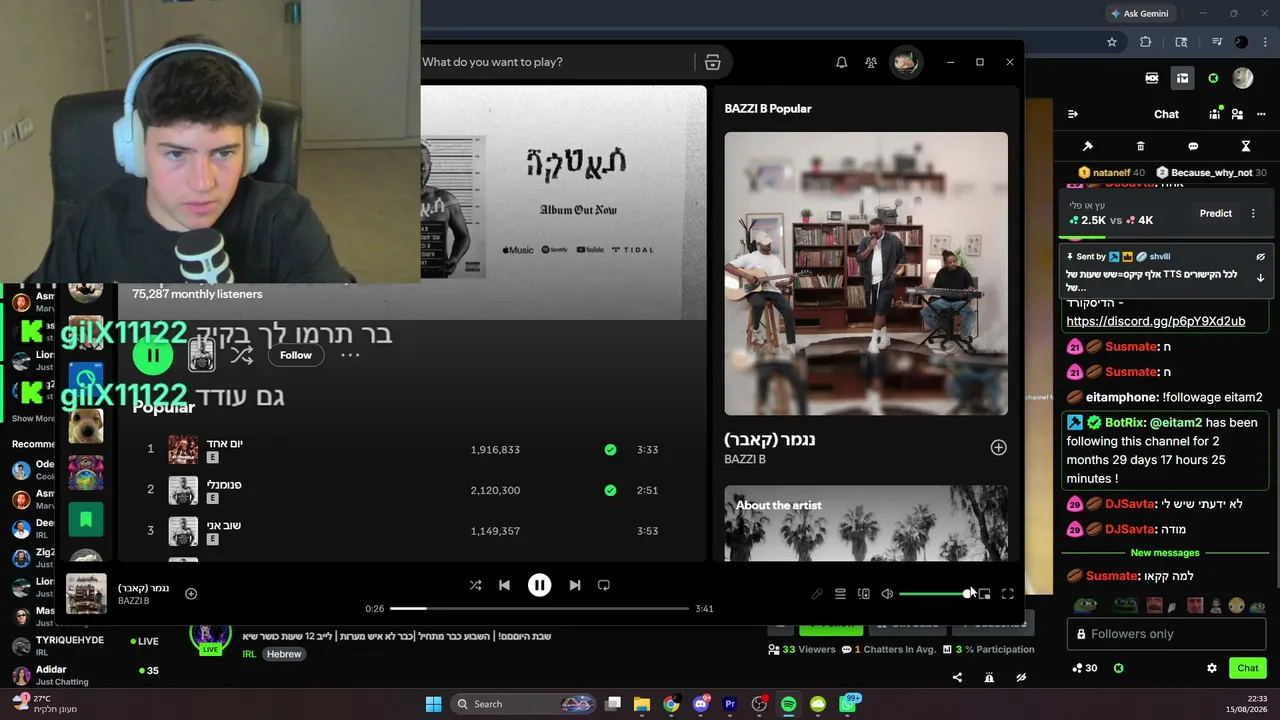The height and width of the screenshot is (720, 1280).
Task: Send message with the green Chat button
Action: pos(1248,668)
